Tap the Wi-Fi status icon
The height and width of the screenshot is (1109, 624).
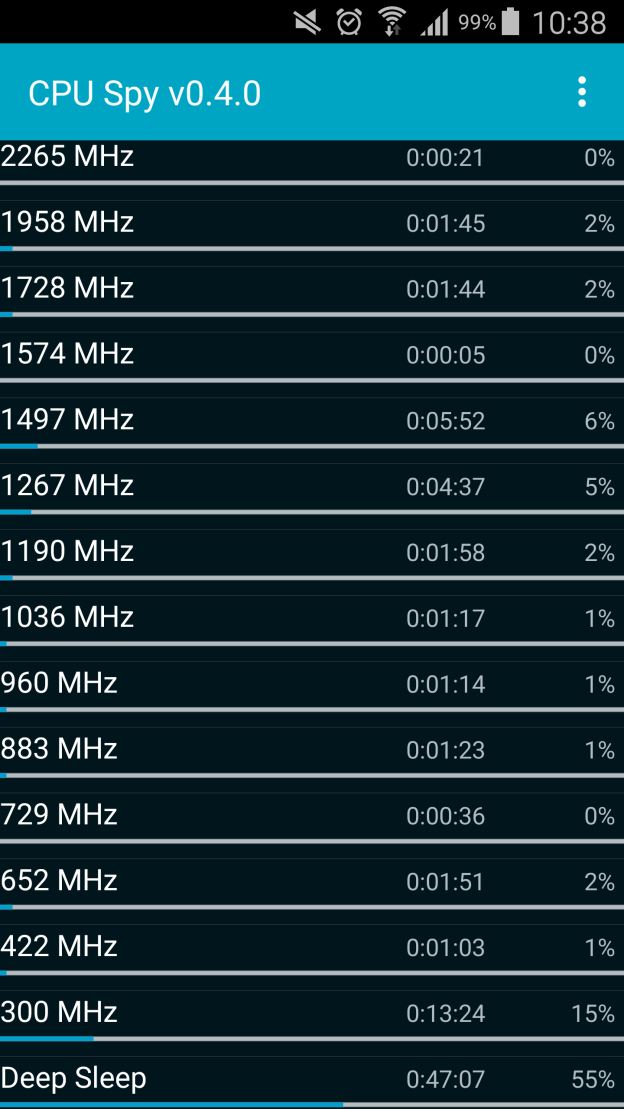(391, 22)
